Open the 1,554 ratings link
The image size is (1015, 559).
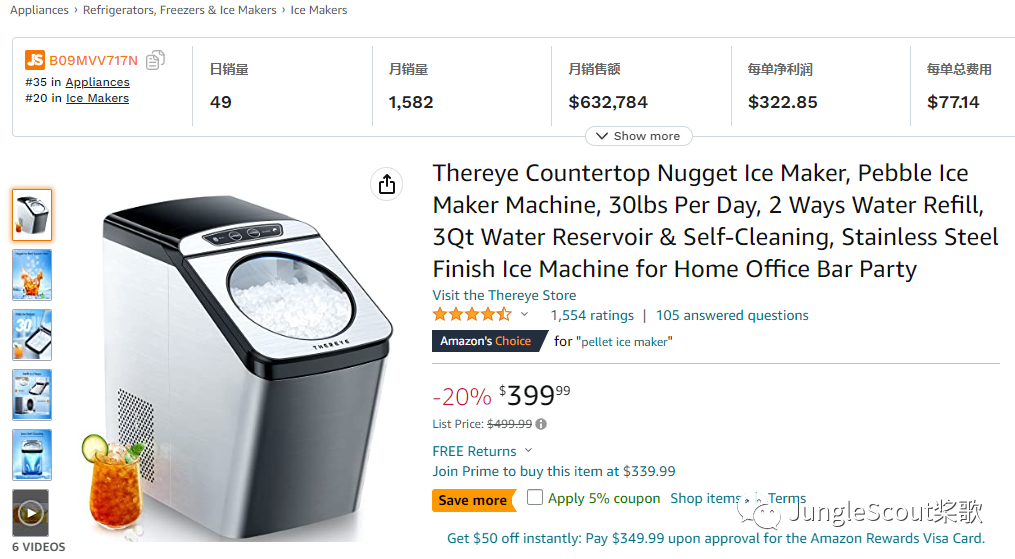pos(592,315)
